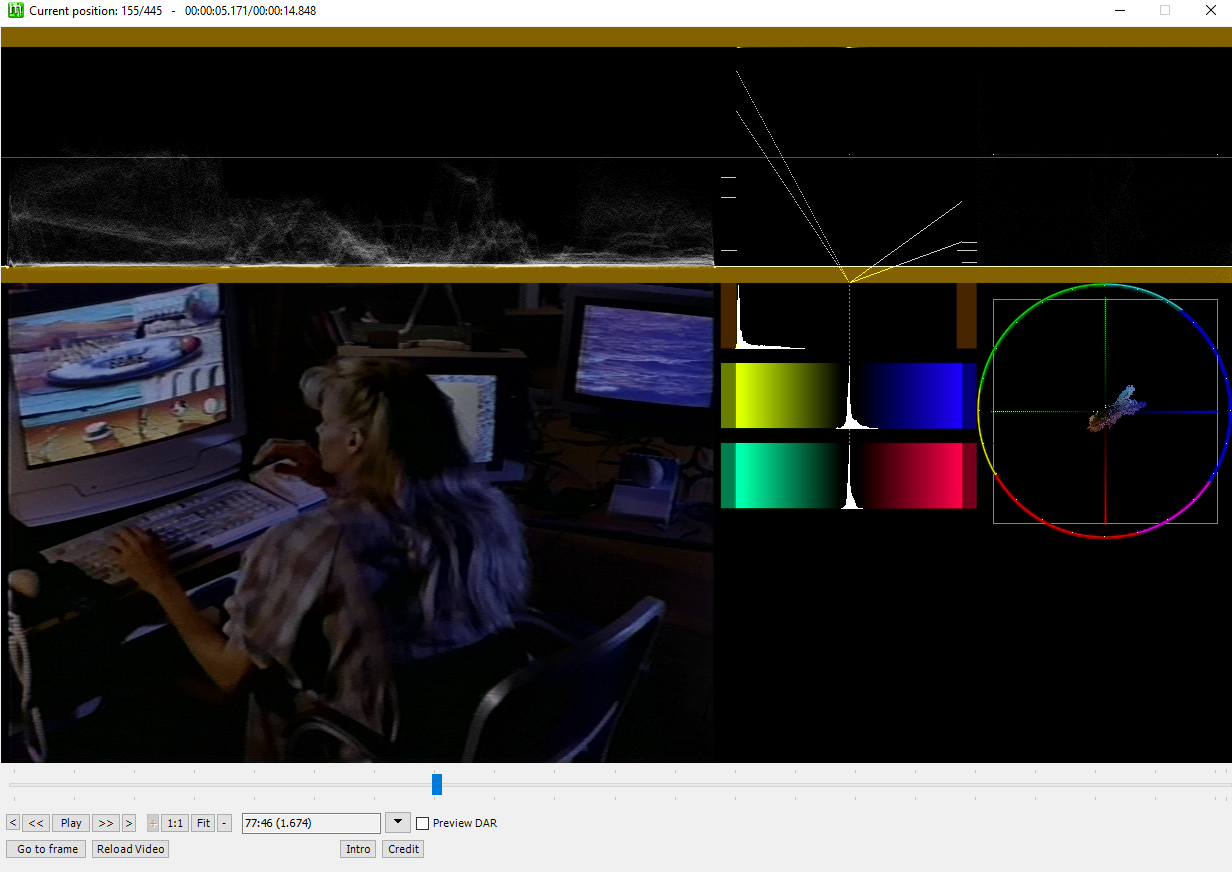Click the Intro button
Viewport: 1232px width, 872px height.
click(358, 849)
